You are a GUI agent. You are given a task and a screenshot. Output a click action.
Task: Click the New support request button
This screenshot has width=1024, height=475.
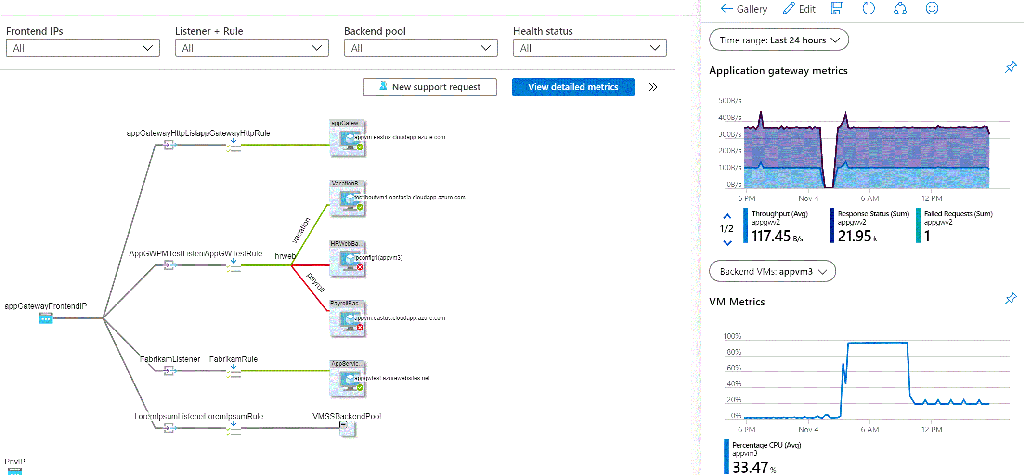[430, 87]
